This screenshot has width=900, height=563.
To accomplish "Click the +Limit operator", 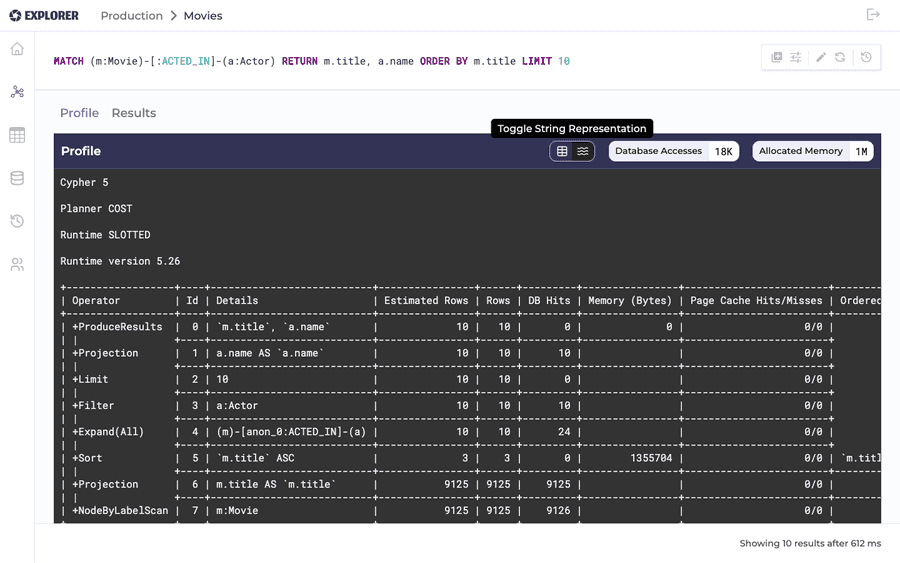I will tap(90, 379).
